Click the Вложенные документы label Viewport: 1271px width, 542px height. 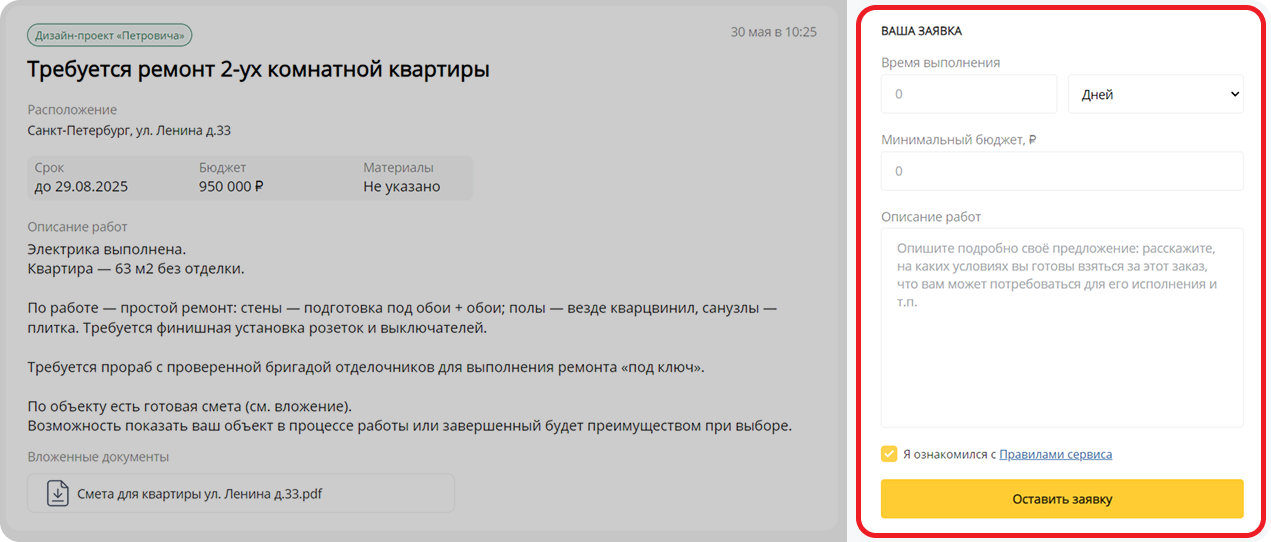[x=98, y=457]
